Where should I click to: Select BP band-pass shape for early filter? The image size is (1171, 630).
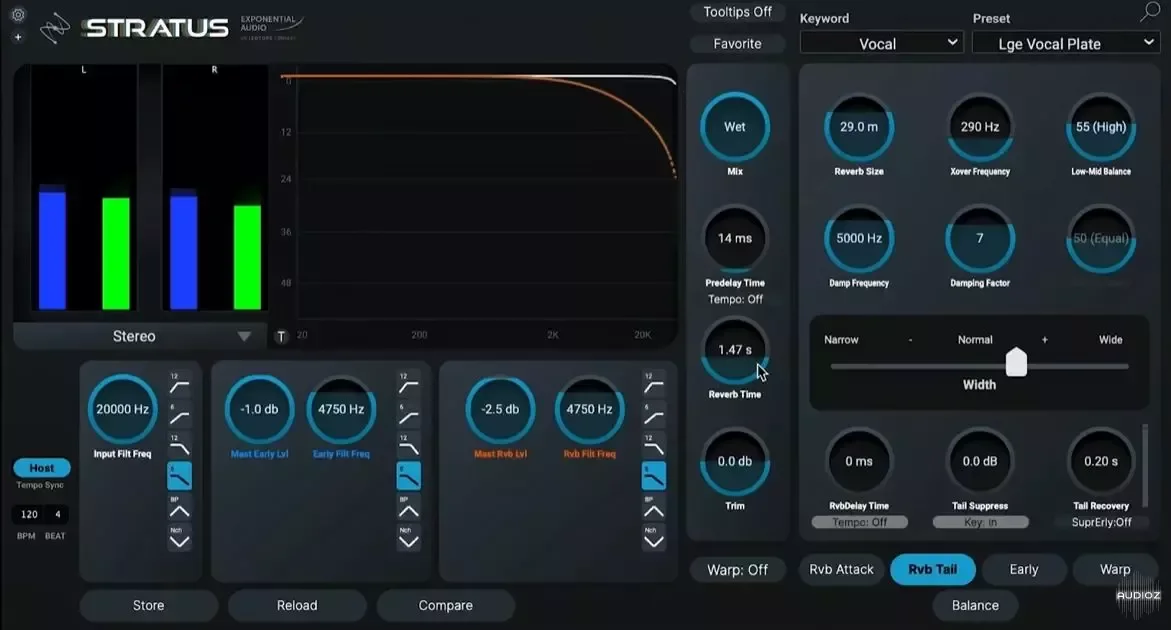pos(409,508)
